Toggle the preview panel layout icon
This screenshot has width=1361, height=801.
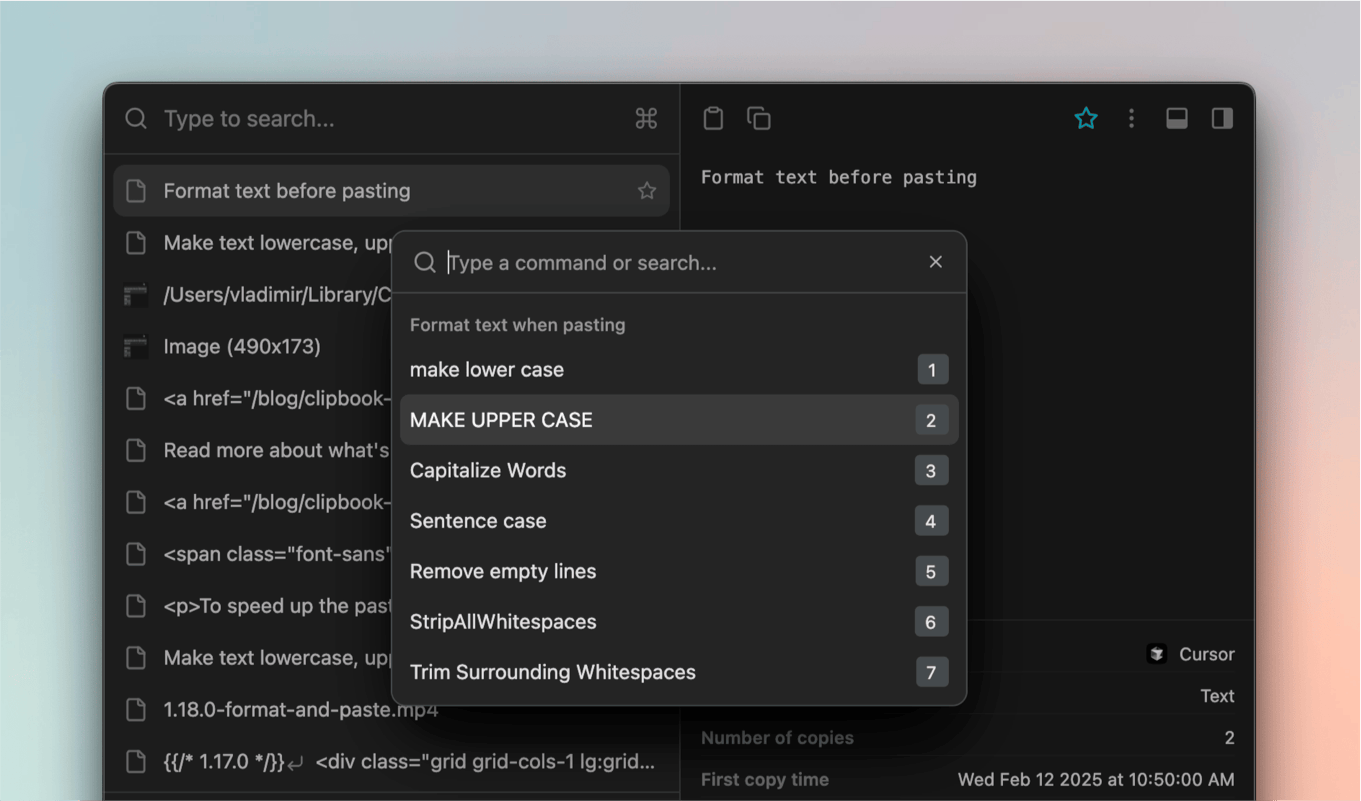[x=1176, y=118]
